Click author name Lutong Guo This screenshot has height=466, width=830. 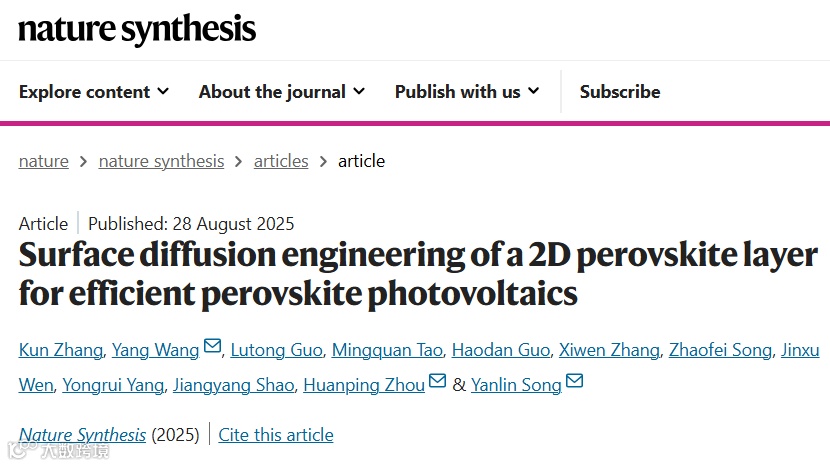click(276, 350)
